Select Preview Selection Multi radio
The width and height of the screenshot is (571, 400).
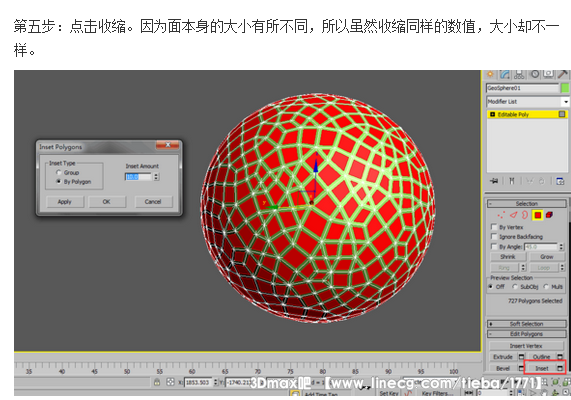(546, 287)
